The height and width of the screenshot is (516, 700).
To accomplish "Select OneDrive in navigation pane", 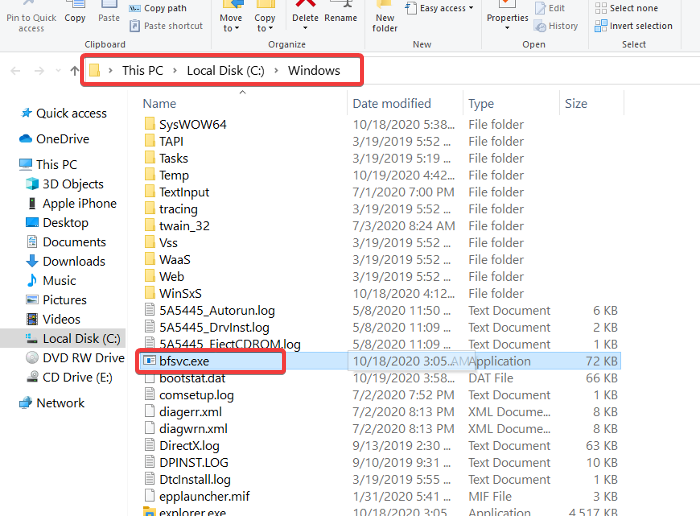I will click(x=54, y=139).
